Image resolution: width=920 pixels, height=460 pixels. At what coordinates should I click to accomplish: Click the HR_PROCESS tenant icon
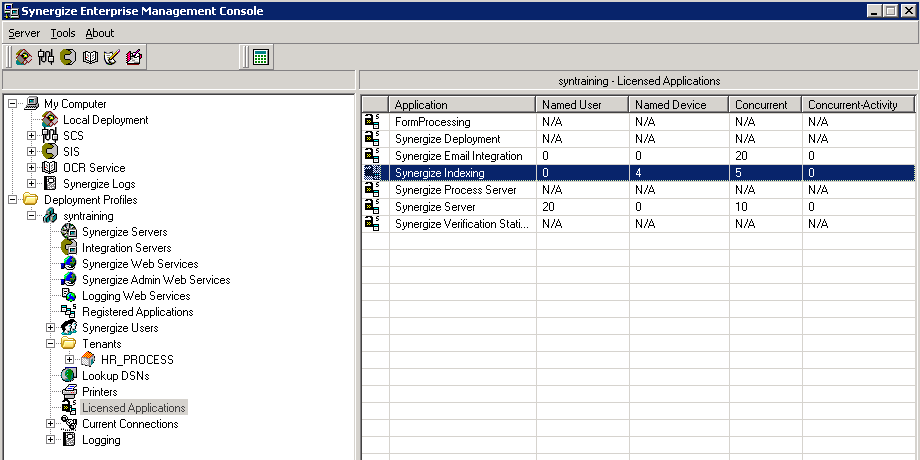(87, 359)
